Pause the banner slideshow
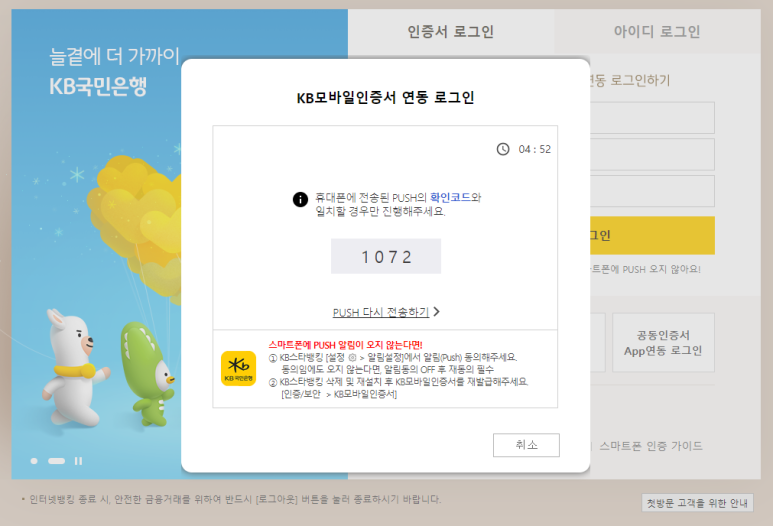 (78, 461)
